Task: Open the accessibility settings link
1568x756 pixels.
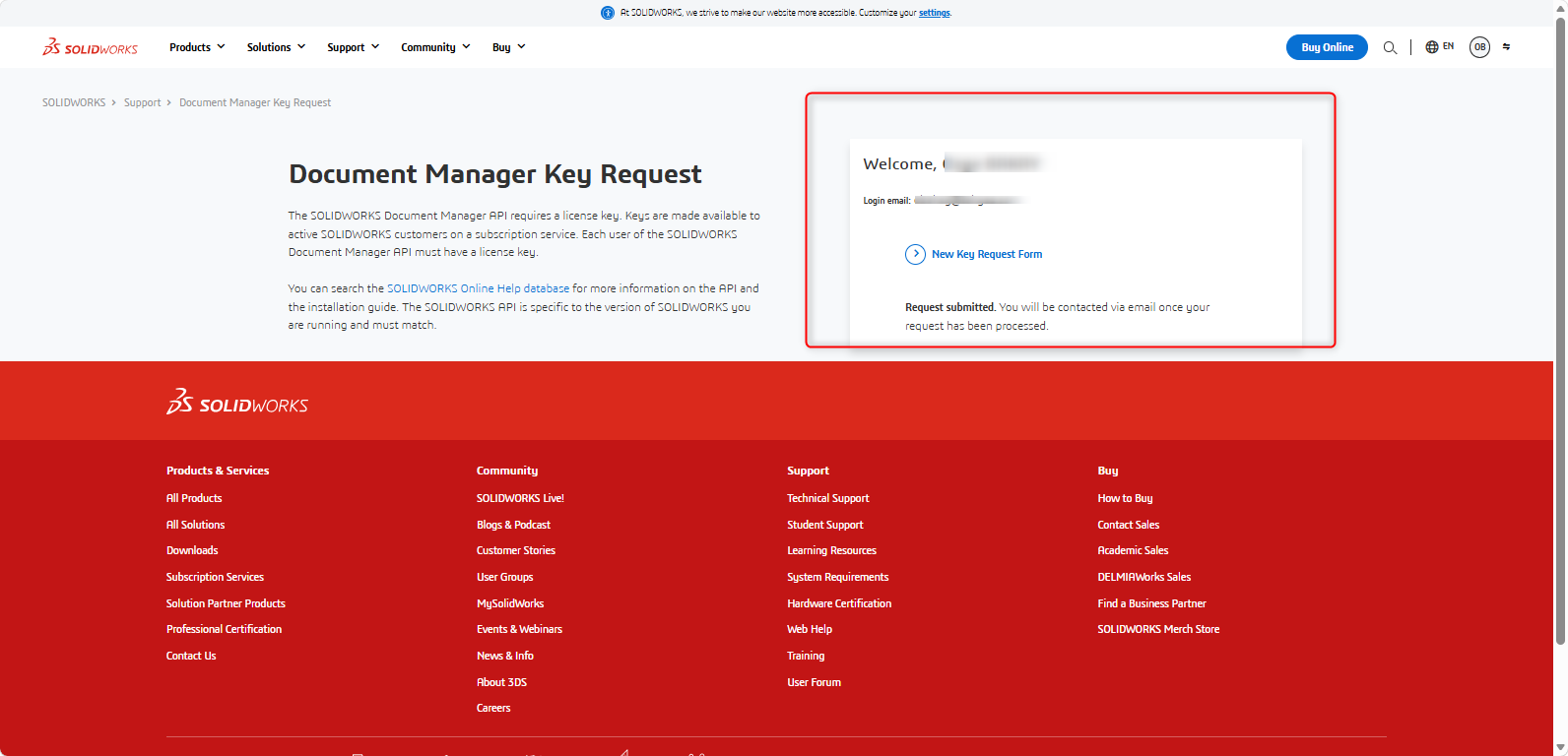Action: point(935,13)
